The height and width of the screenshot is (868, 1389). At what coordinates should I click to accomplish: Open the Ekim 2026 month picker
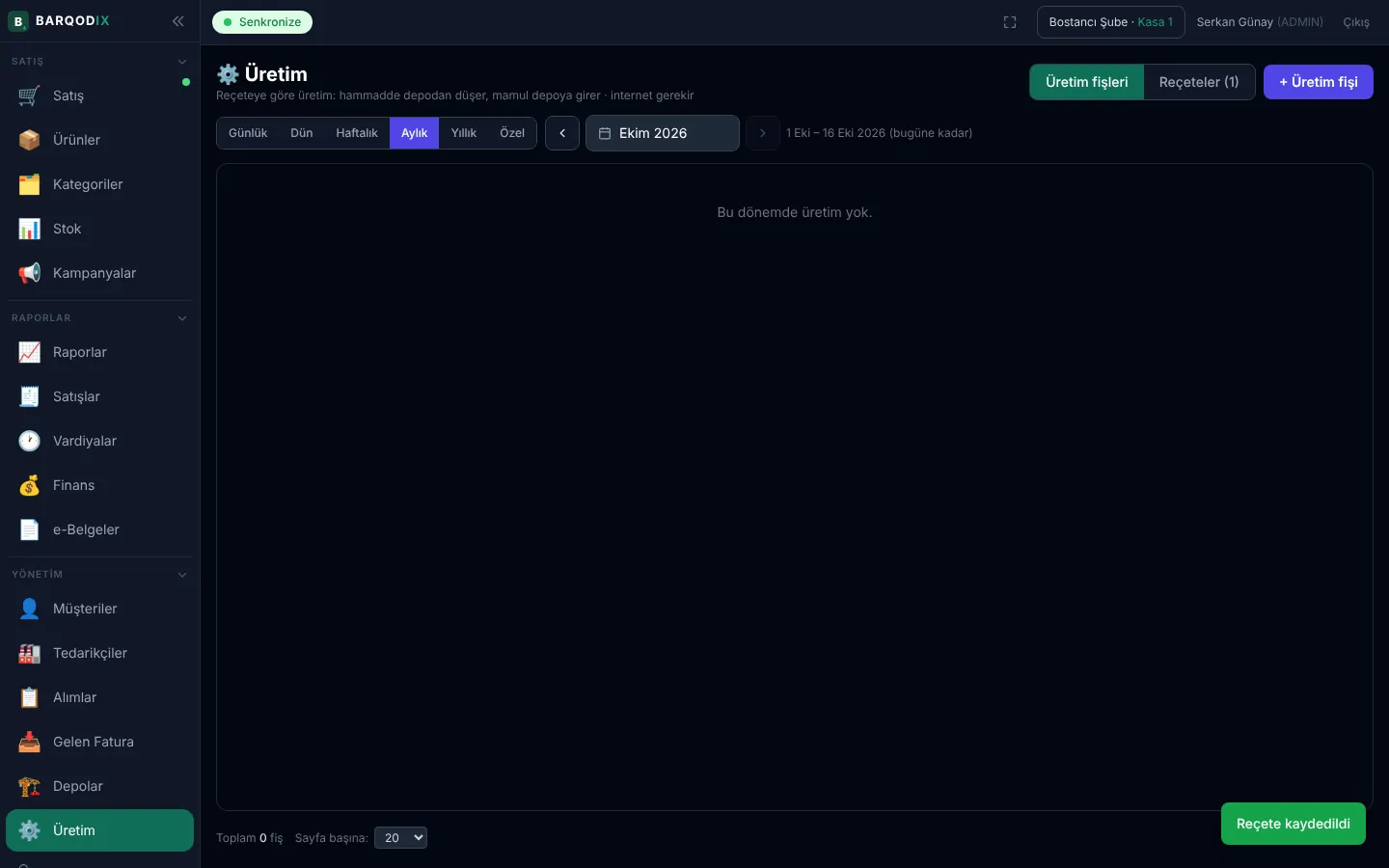tap(663, 133)
